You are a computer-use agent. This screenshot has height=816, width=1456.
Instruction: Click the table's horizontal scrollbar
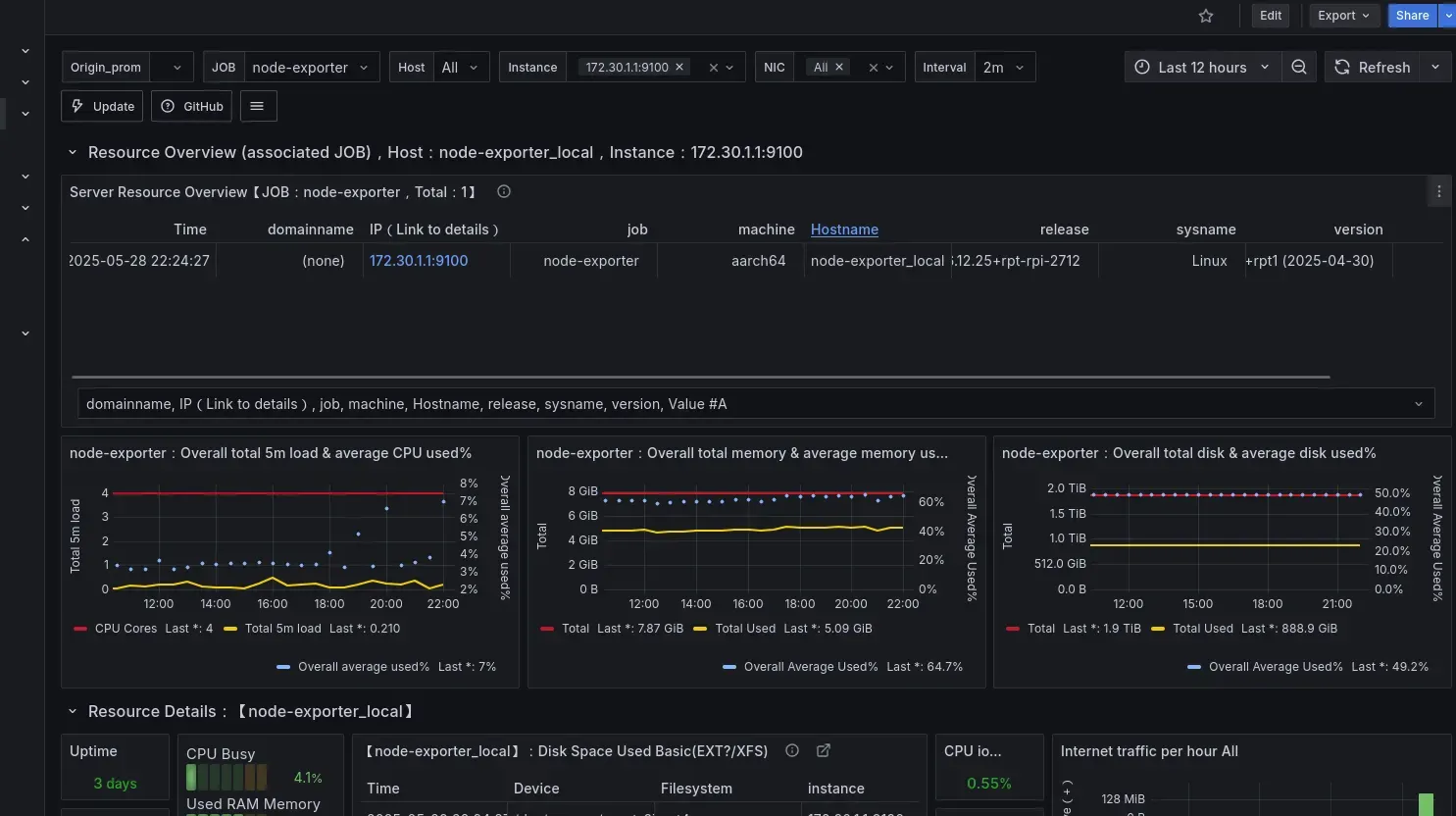coord(701,377)
